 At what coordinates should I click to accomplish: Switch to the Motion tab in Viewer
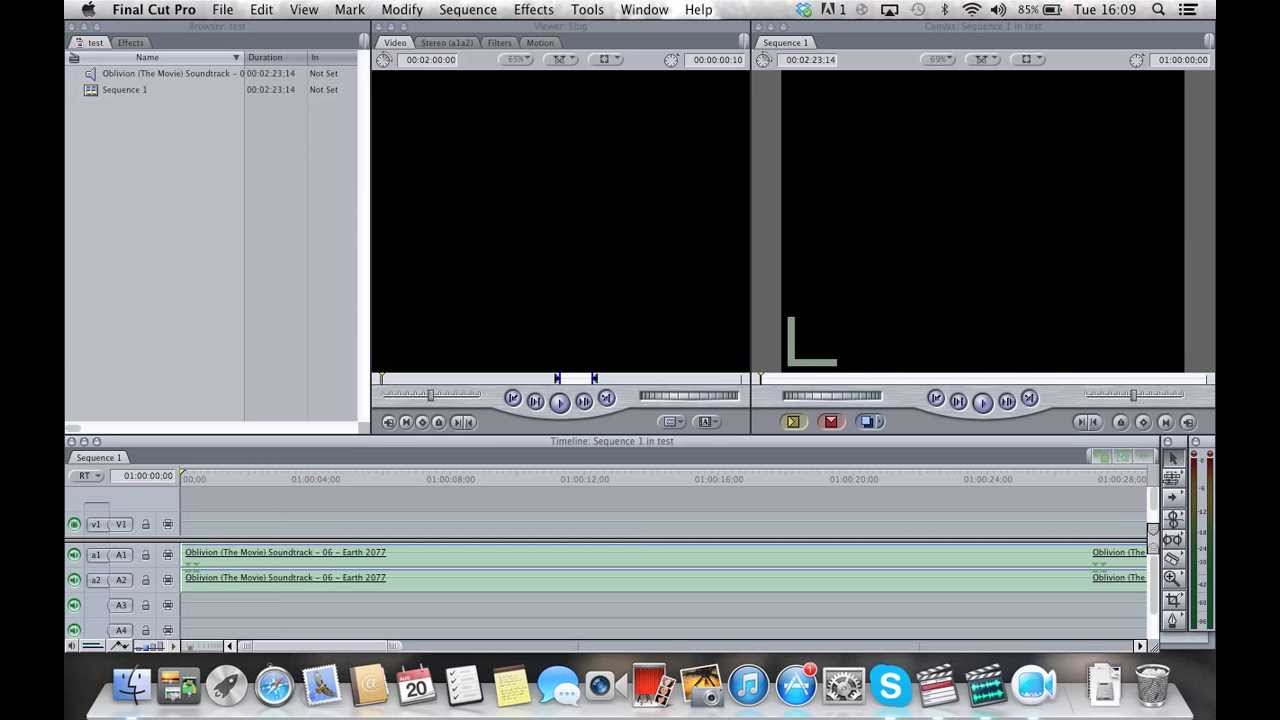coord(540,43)
